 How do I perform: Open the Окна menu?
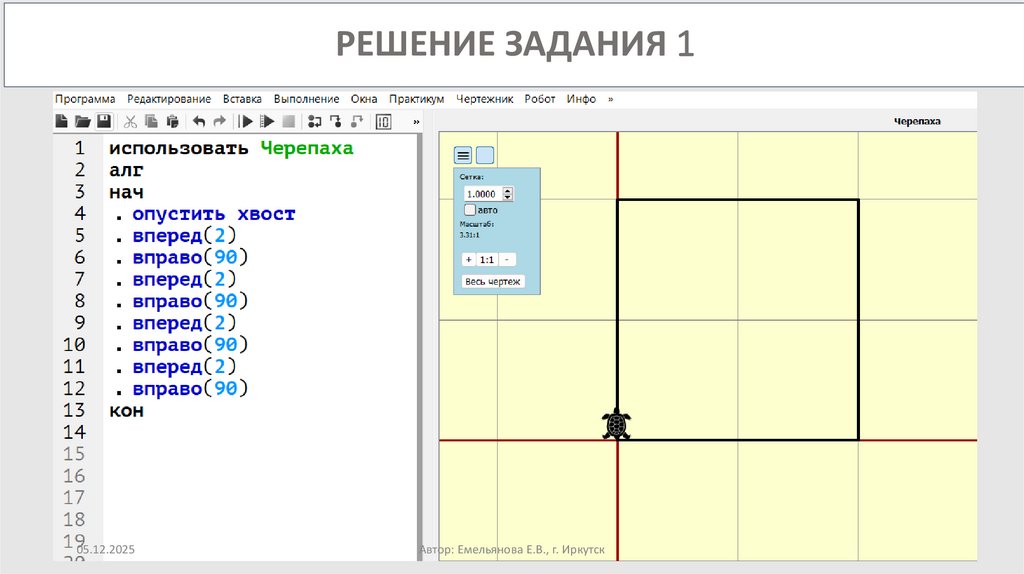coord(364,99)
